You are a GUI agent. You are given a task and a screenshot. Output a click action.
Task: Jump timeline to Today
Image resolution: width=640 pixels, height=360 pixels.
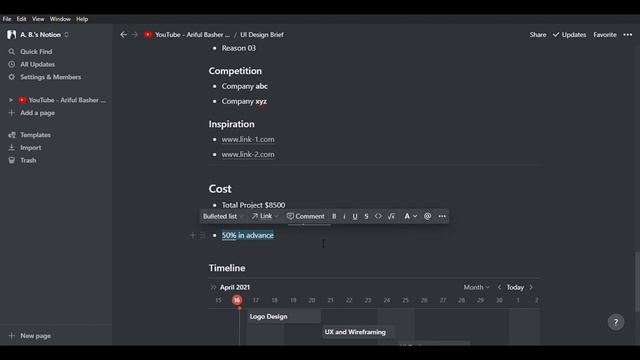coord(515,287)
